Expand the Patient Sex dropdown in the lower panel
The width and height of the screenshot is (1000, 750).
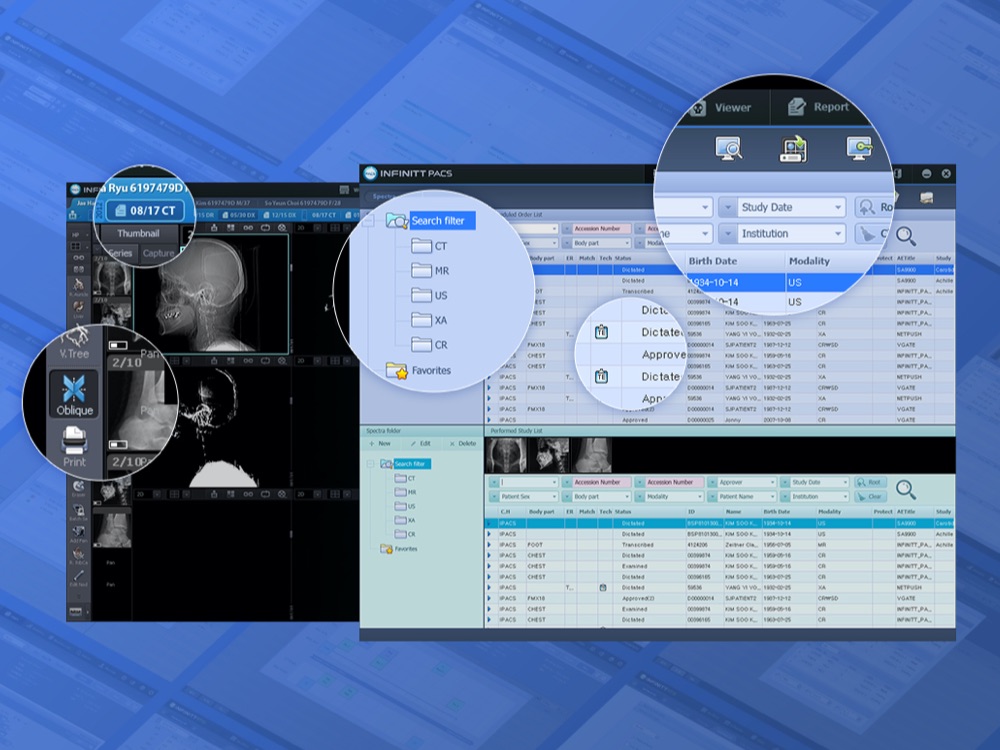[523, 496]
